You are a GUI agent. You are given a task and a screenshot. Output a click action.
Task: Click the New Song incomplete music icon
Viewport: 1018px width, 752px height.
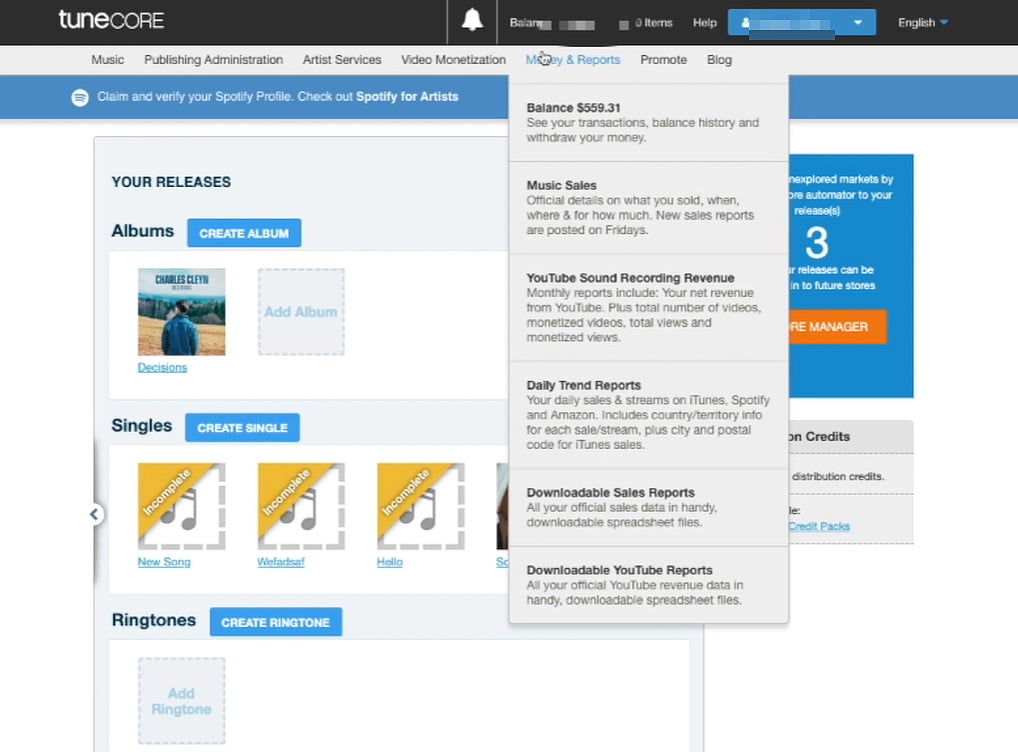[181, 506]
